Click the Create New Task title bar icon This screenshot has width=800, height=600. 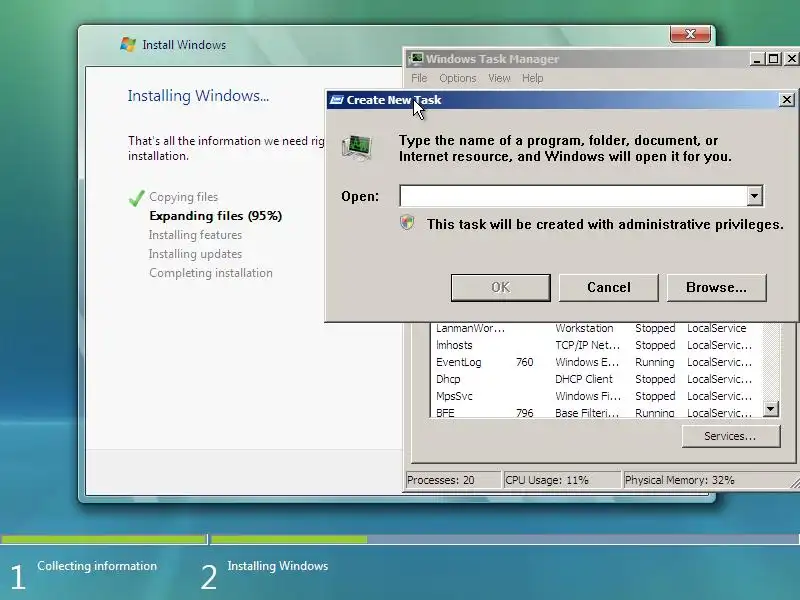[336, 100]
